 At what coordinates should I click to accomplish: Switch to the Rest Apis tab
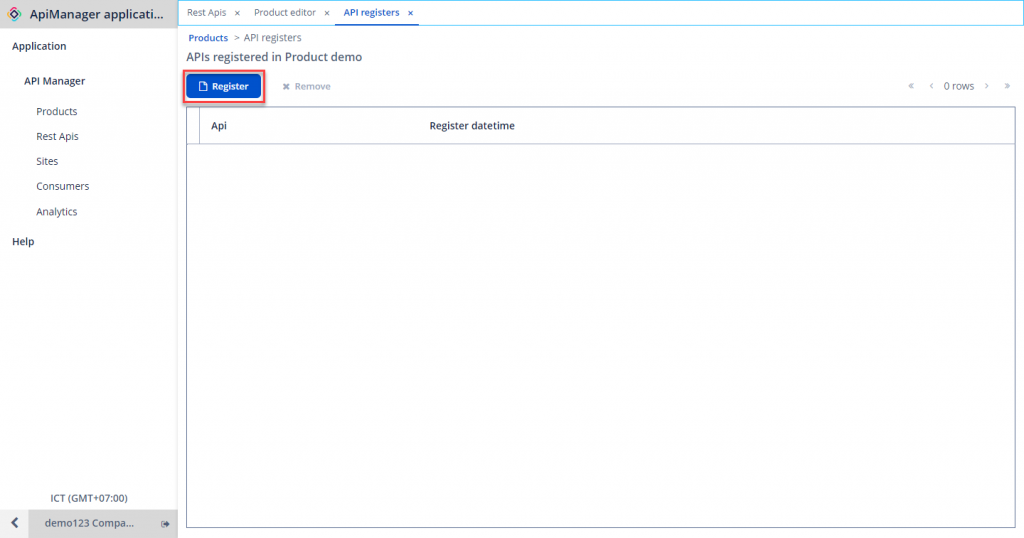206,13
